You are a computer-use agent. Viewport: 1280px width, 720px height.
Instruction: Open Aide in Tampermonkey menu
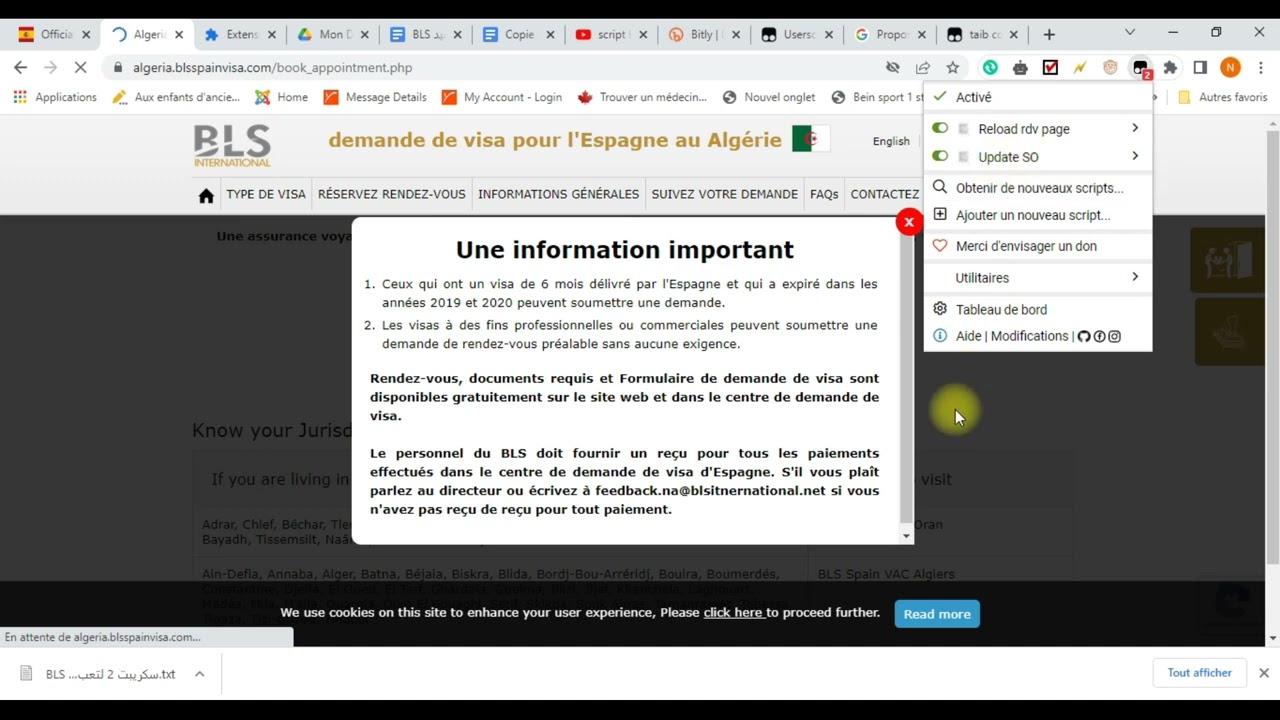coord(969,336)
